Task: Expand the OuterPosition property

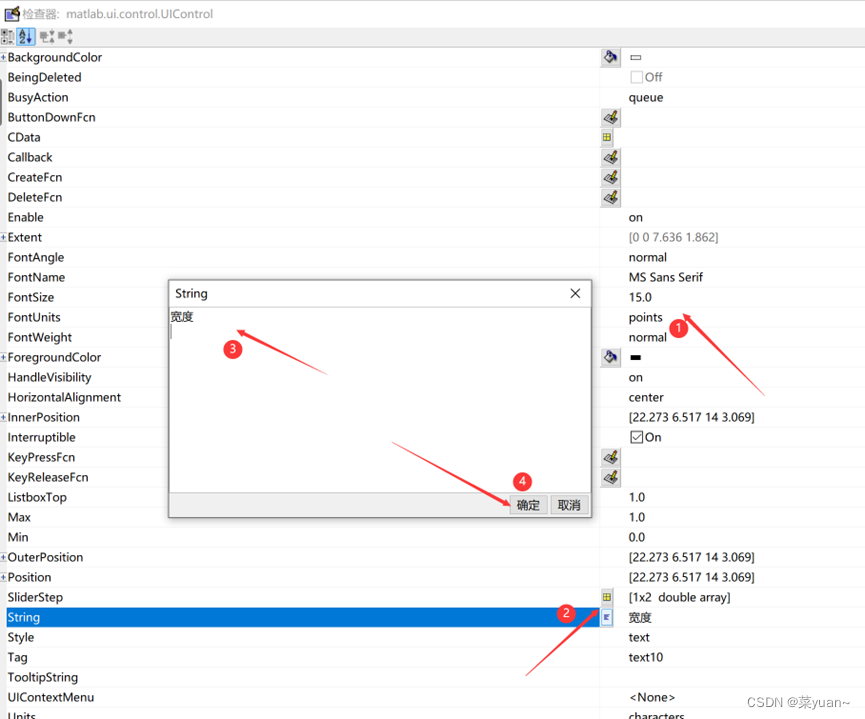Action: pos(3,557)
